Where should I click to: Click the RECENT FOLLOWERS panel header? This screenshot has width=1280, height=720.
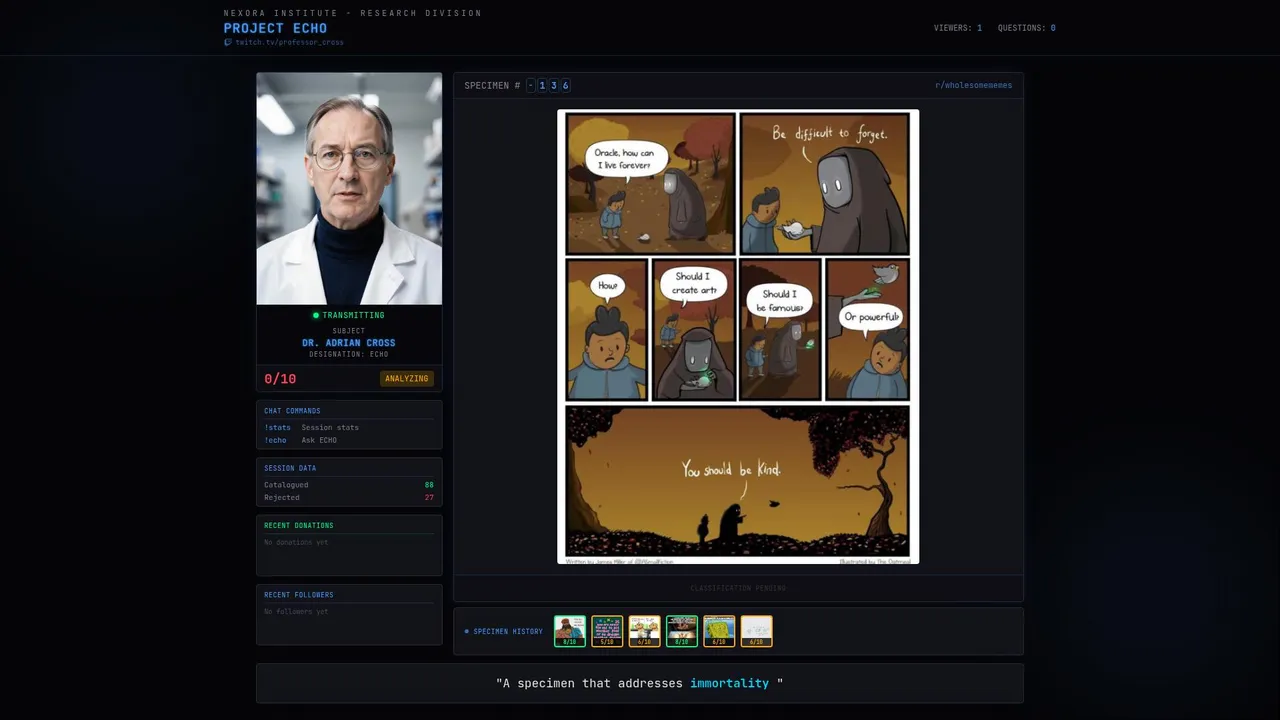(299, 595)
